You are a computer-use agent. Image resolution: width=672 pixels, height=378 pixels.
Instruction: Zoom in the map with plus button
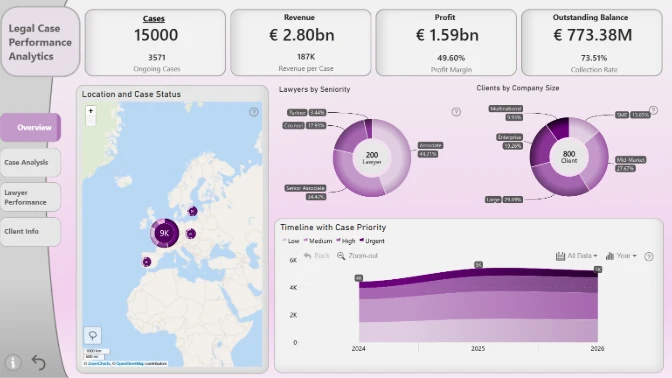pyautogui.click(x=90, y=111)
